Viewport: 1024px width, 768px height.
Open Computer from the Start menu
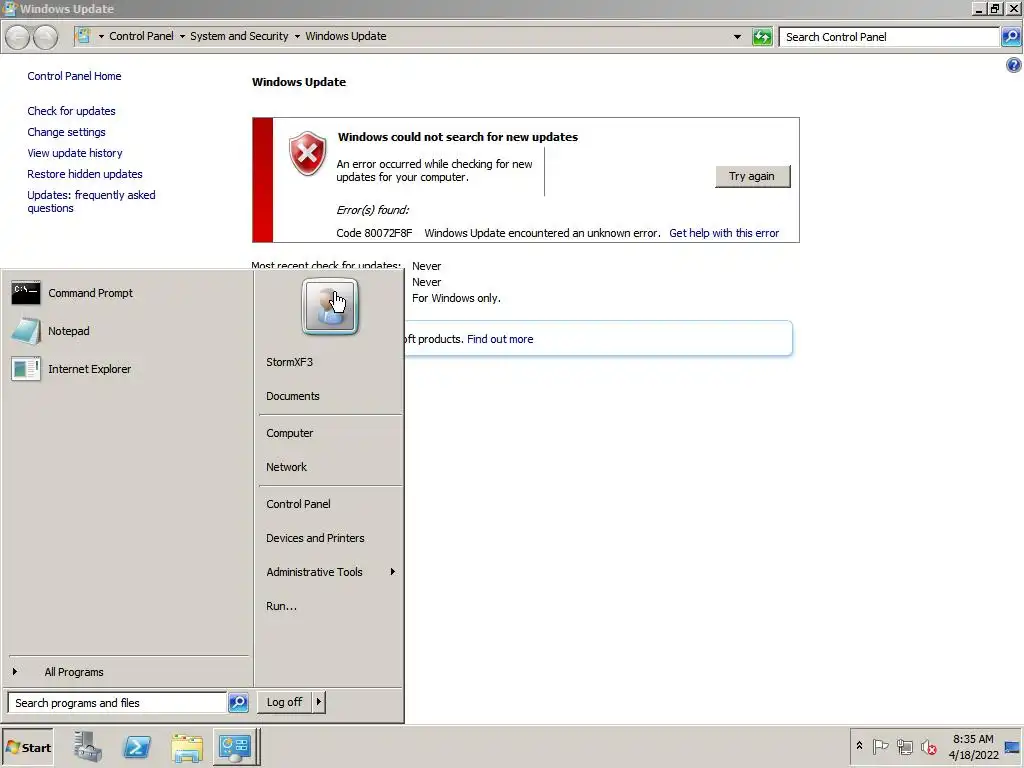click(x=289, y=433)
